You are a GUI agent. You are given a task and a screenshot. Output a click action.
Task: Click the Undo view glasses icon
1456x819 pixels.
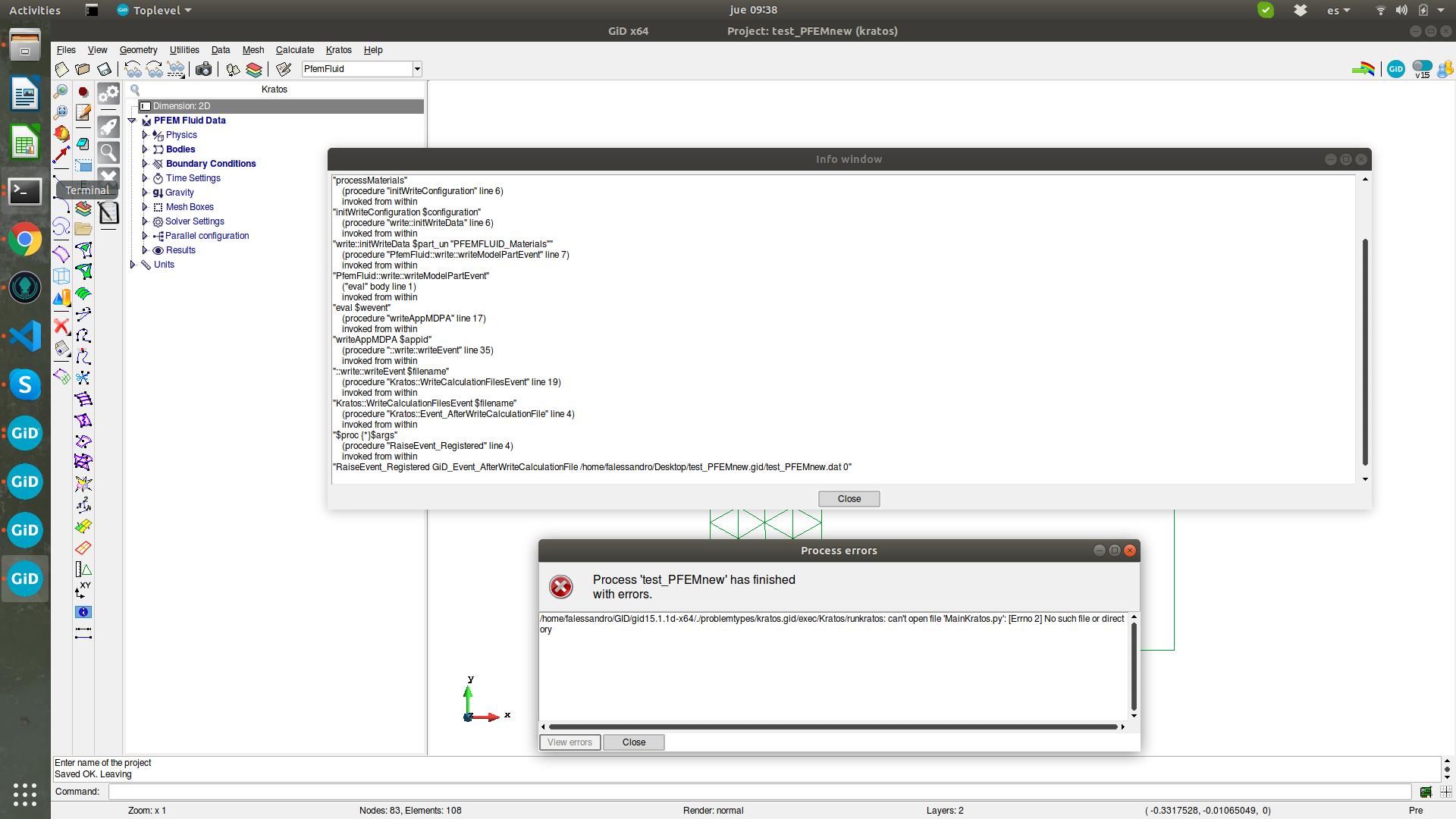pos(133,68)
